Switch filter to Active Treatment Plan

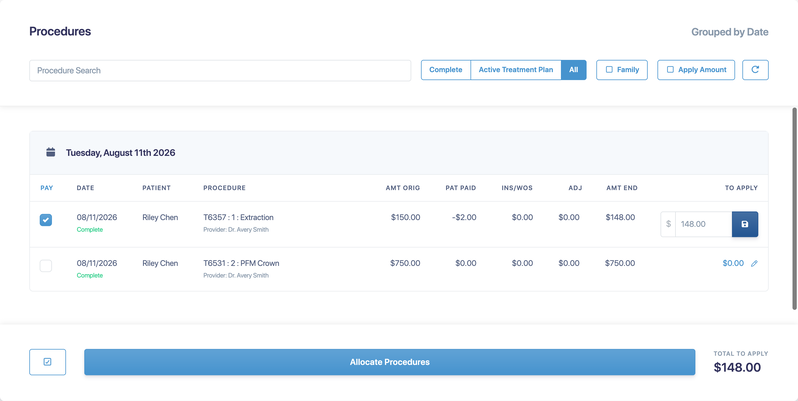point(516,70)
